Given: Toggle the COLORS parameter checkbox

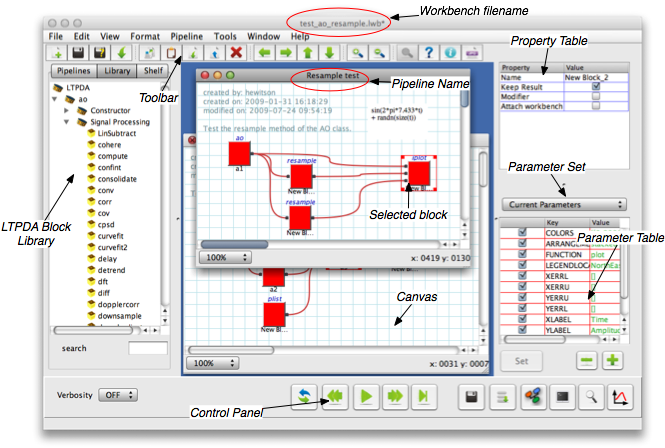Looking at the screenshot, I should (x=522, y=232).
